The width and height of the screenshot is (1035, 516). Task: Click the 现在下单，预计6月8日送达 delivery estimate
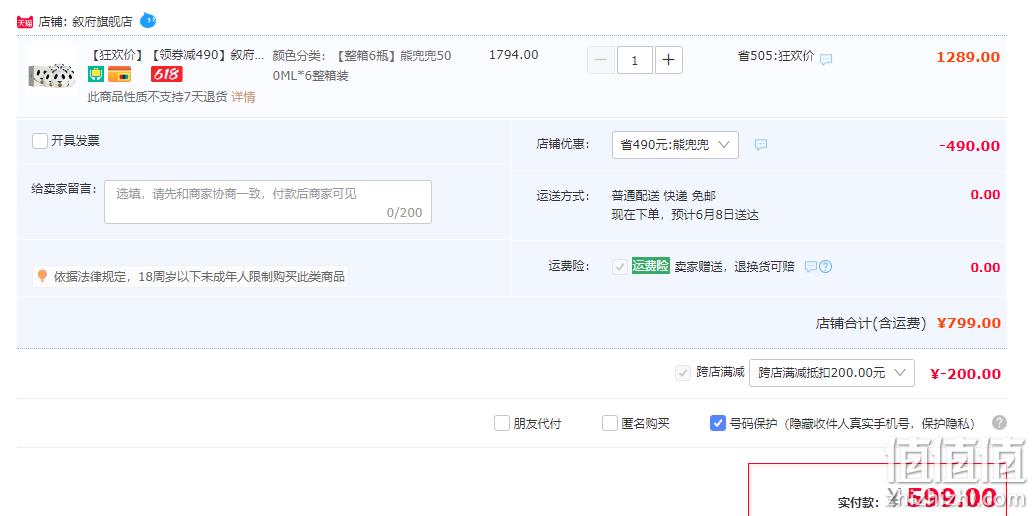click(x=685, y=215)
